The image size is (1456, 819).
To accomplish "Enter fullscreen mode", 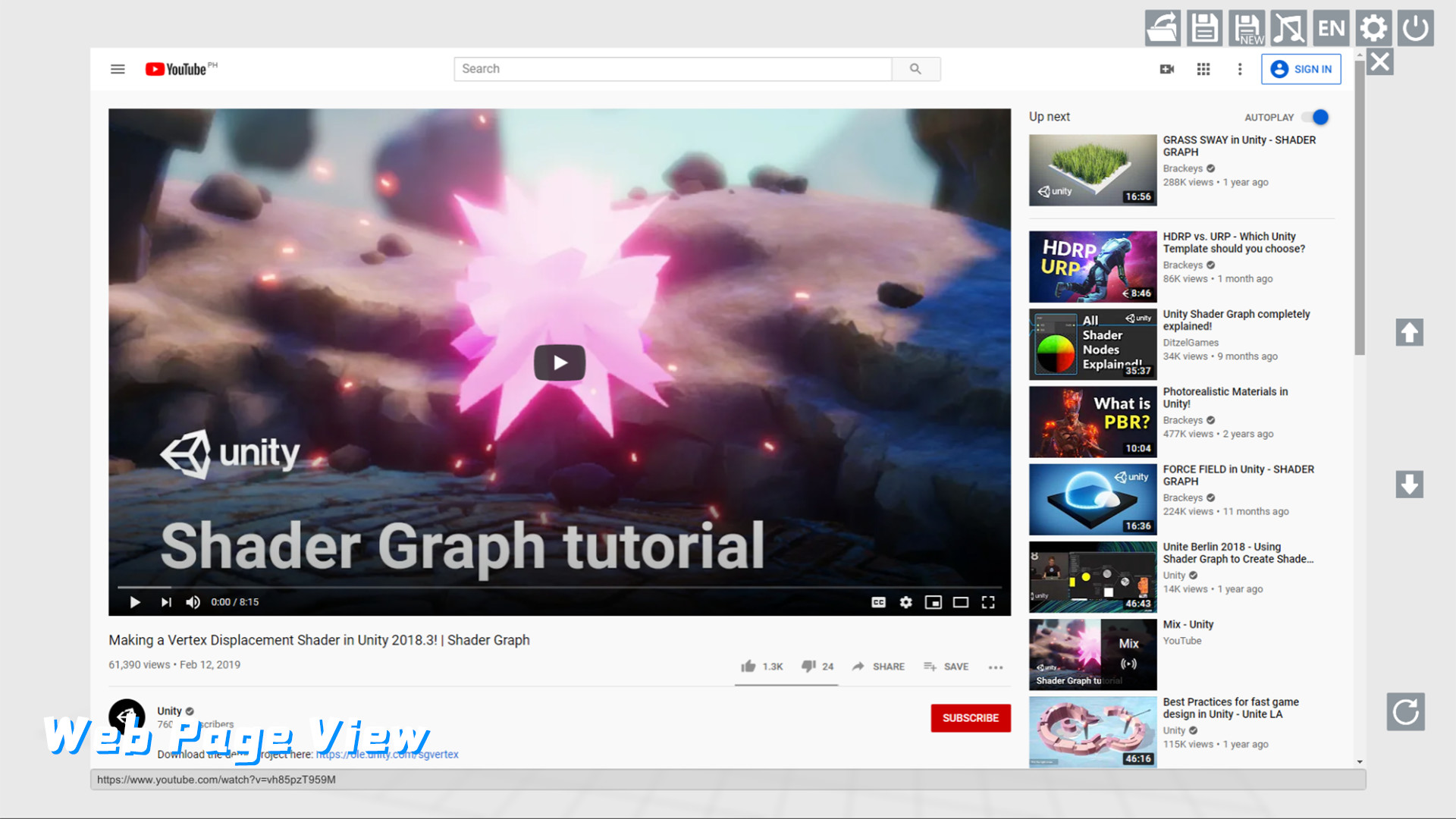I will (988, 601).
